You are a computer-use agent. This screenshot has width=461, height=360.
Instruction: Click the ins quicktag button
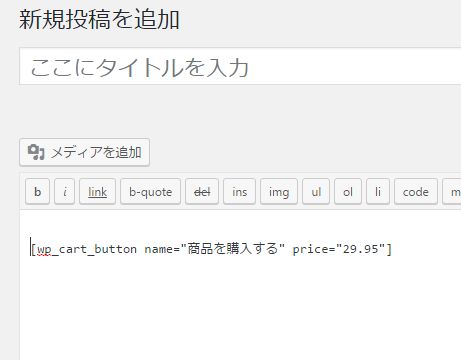[239, 191]
